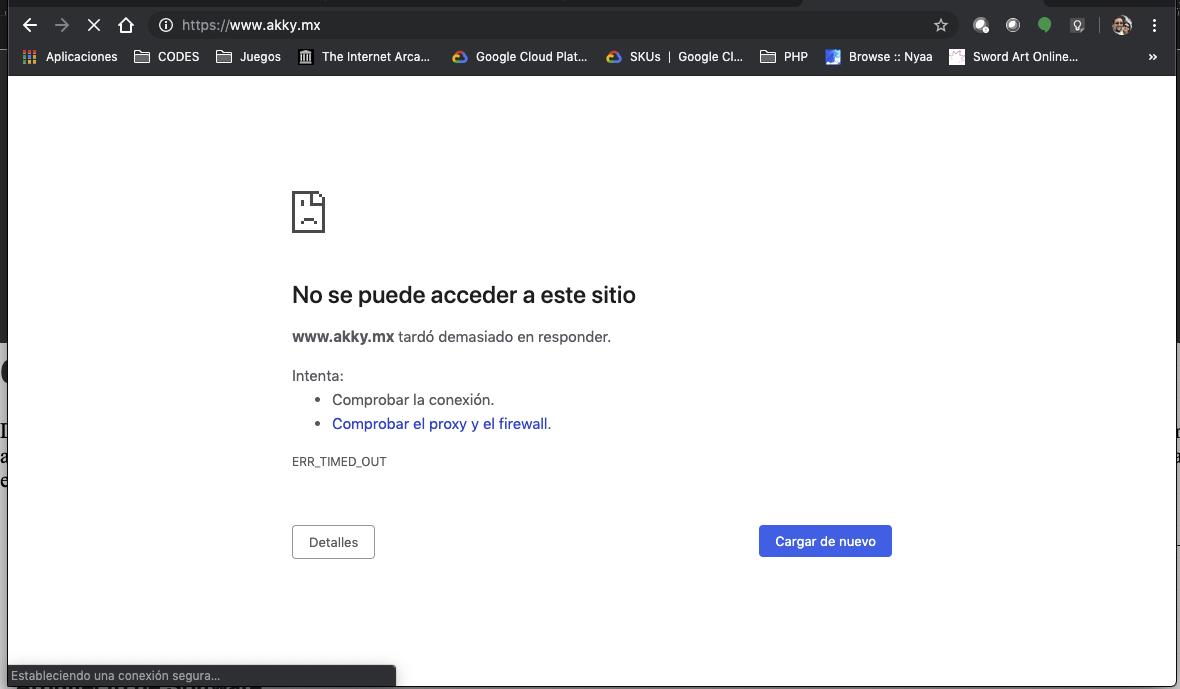Open the Juegos bookmark folder
Image resolution: width=1180 pixels, height=689 pixels.
(x=248, y=56)
